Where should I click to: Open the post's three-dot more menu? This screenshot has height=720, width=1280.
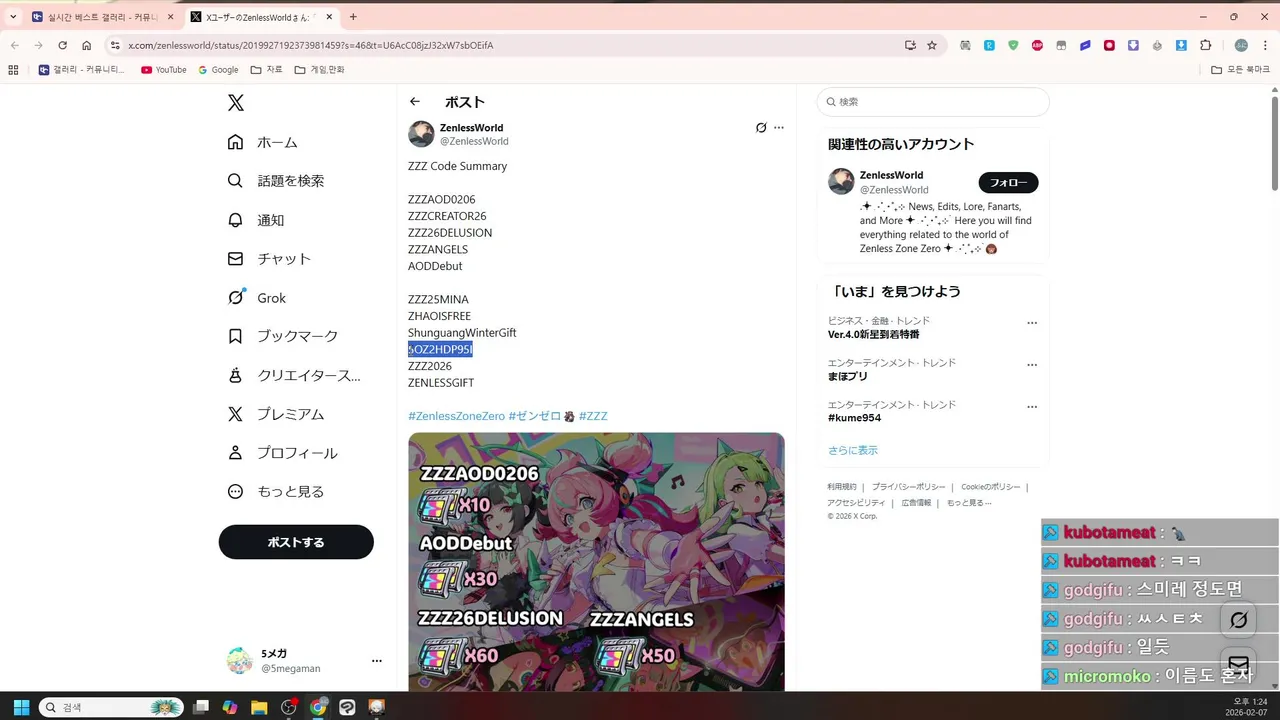click(x=779, y=128)
